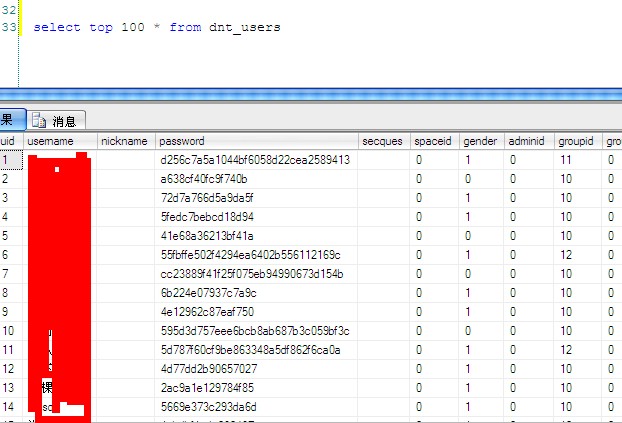Viewport: 622px width, 423px height.
Task: Click the adminid column header
Action: point(529,141)
